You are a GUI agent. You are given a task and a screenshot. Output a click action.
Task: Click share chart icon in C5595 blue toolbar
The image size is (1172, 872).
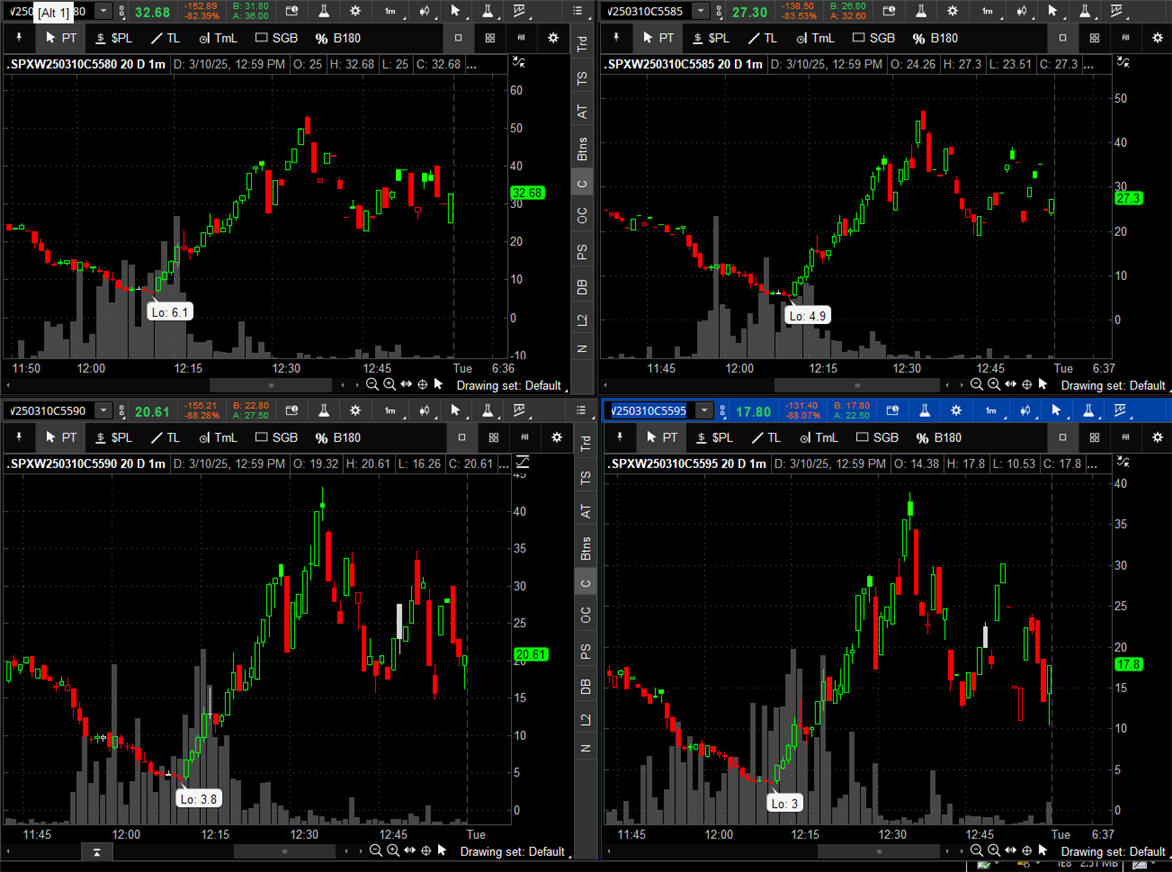[892, 410]
